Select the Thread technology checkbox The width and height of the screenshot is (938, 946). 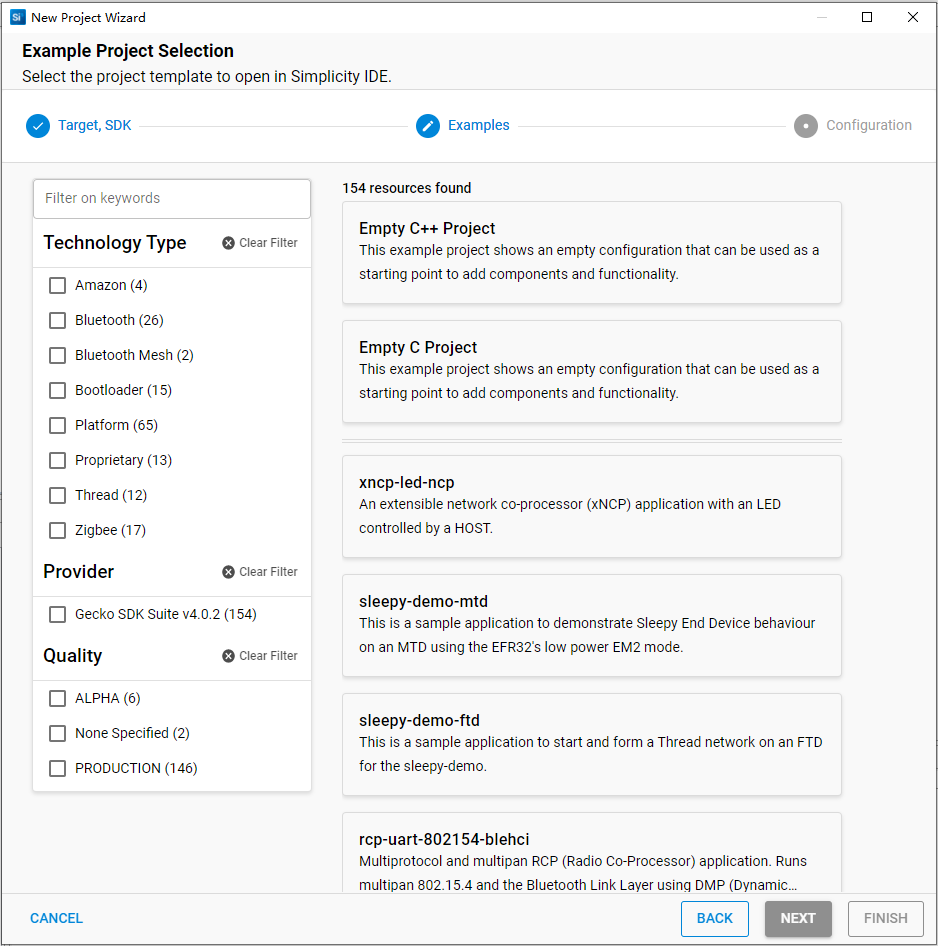coord(58,496)
